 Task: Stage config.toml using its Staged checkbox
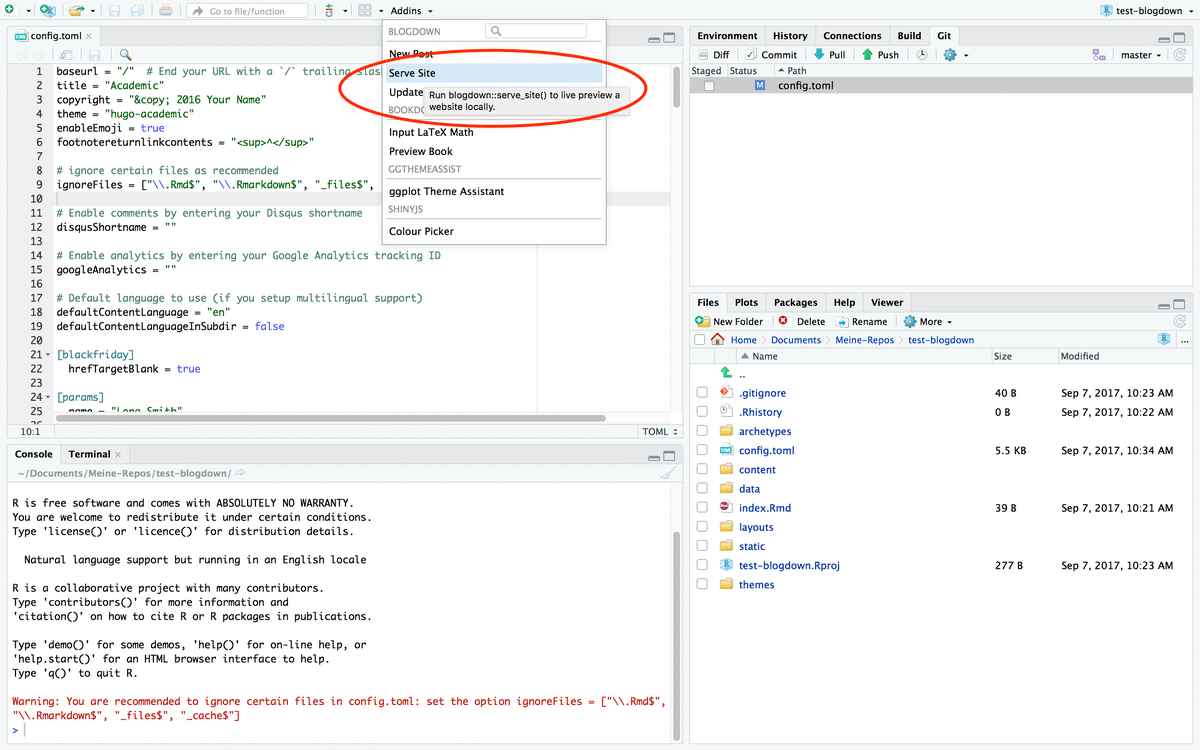(709, 86)
